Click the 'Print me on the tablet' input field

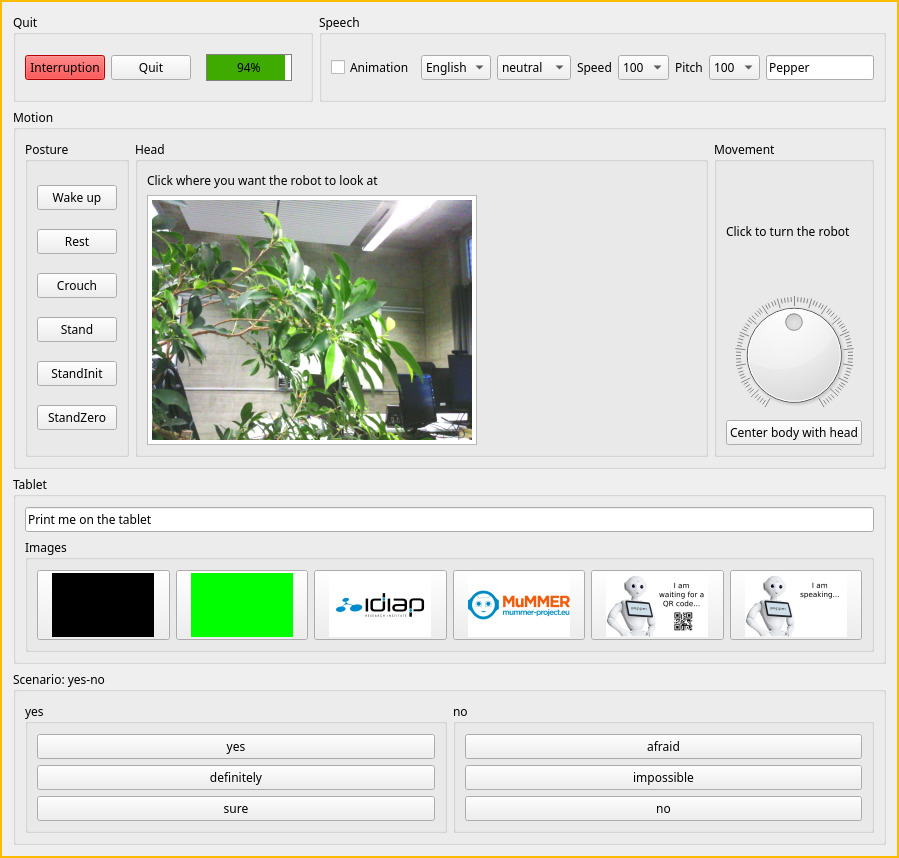point(449,519)
